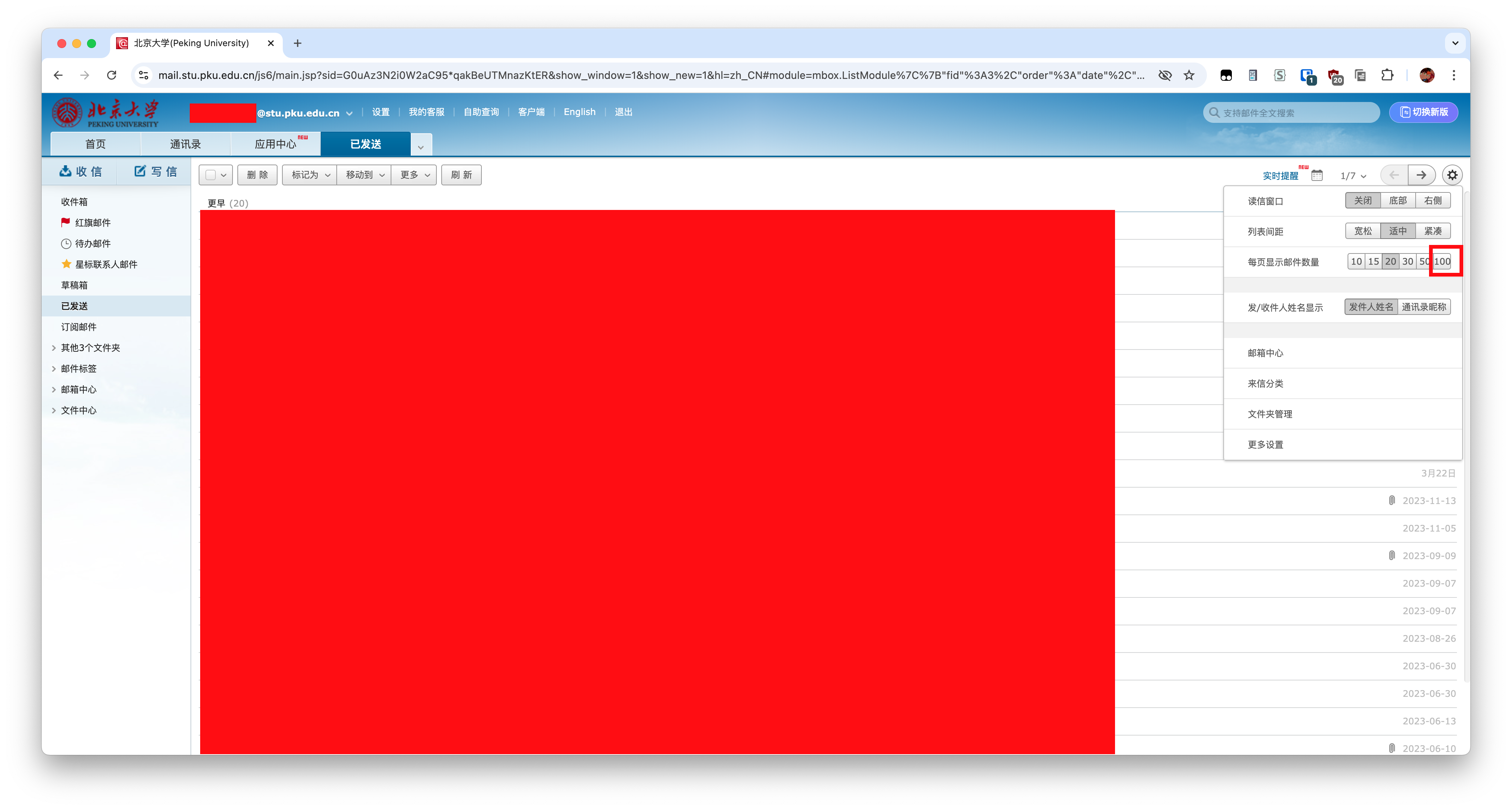The width and height of the screenshot is (1512, 810).
Task: Click the next page arrow icon
Action: [x=1422, y=175]
